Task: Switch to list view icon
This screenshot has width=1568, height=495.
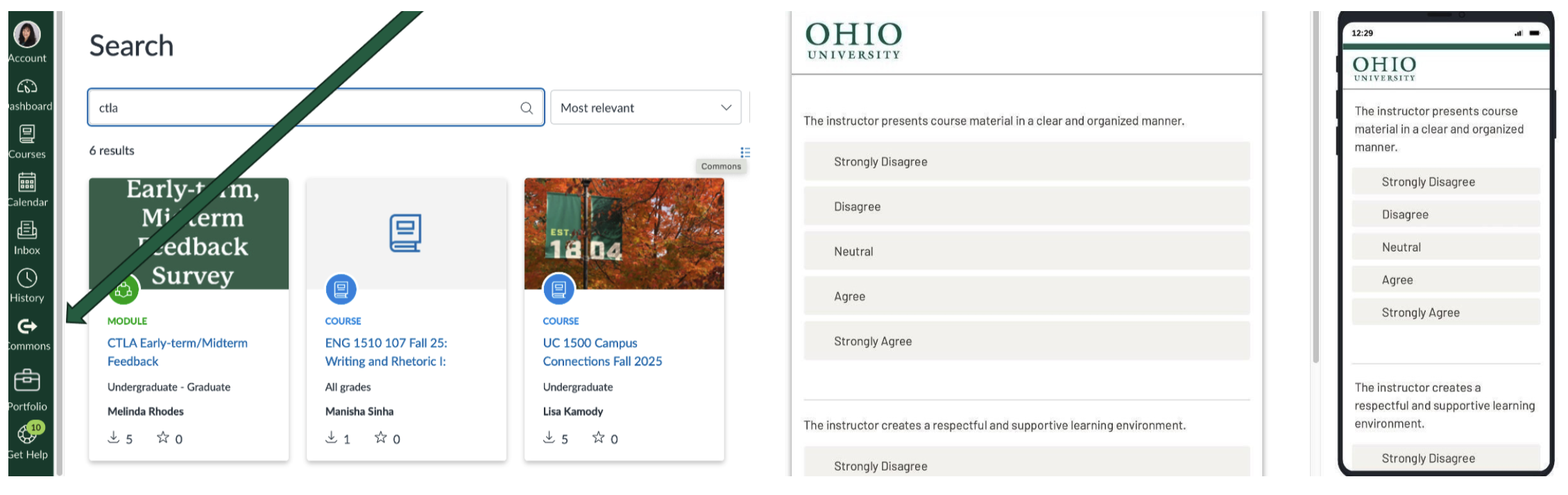Action: pos(745,152)
